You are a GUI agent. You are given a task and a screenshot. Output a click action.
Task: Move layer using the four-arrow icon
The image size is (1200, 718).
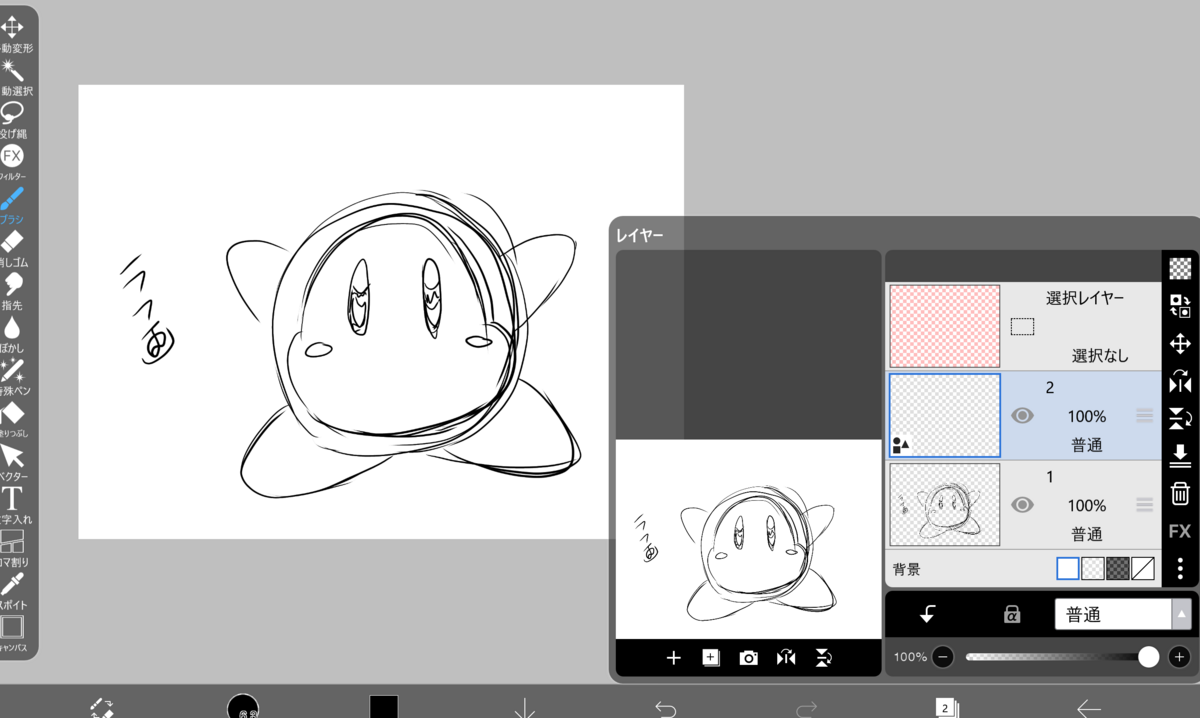tap(1180, 344)
